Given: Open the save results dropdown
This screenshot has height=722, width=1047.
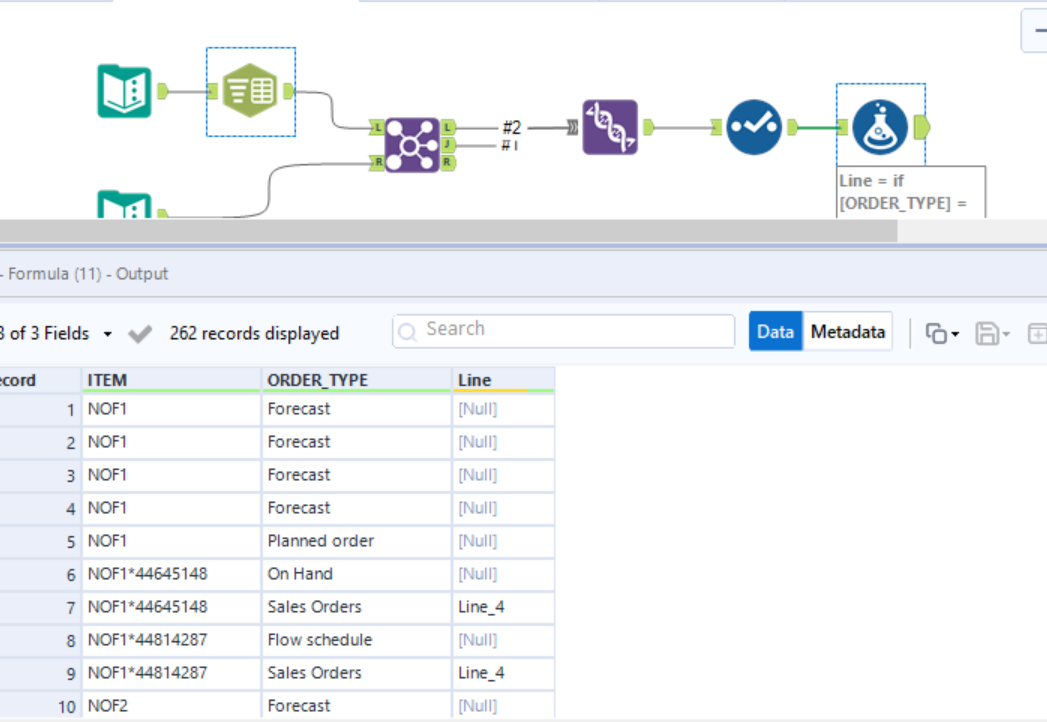Looking at the screenshot, I should point(1006,334).
